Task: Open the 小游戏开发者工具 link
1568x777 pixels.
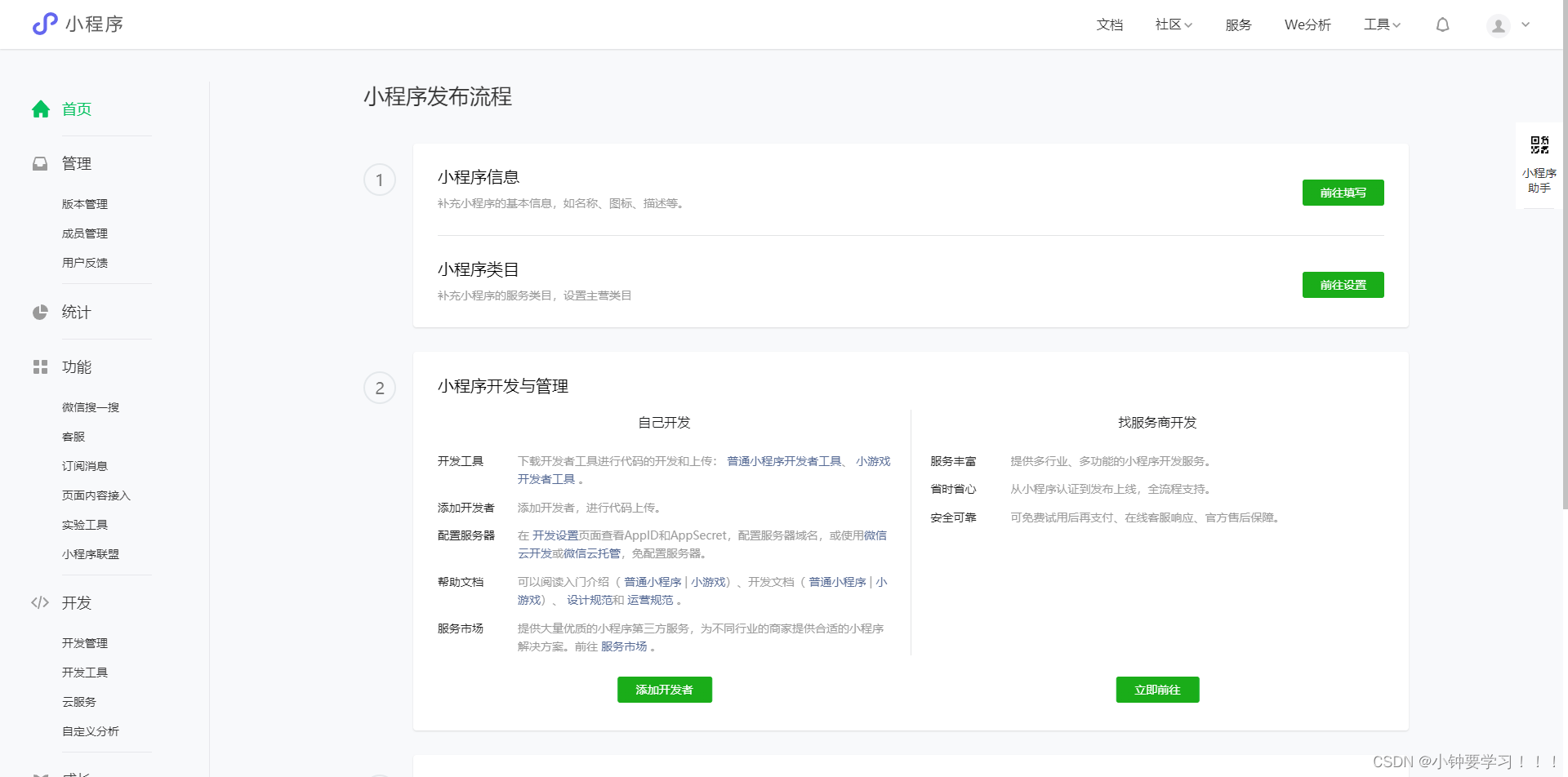Action: pos(873,461)
